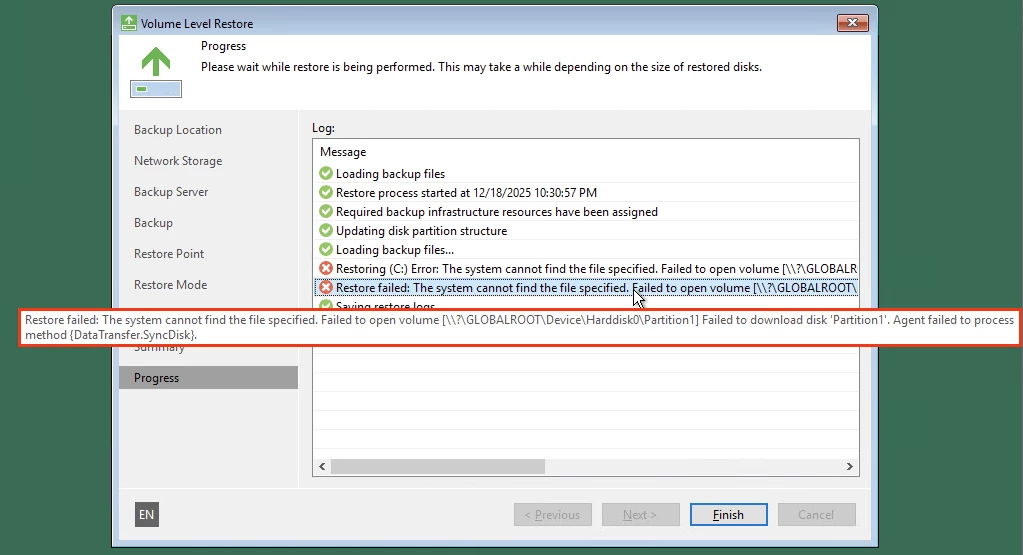Select the 'Restoring (C:) Error' log row

click(586, 268)
